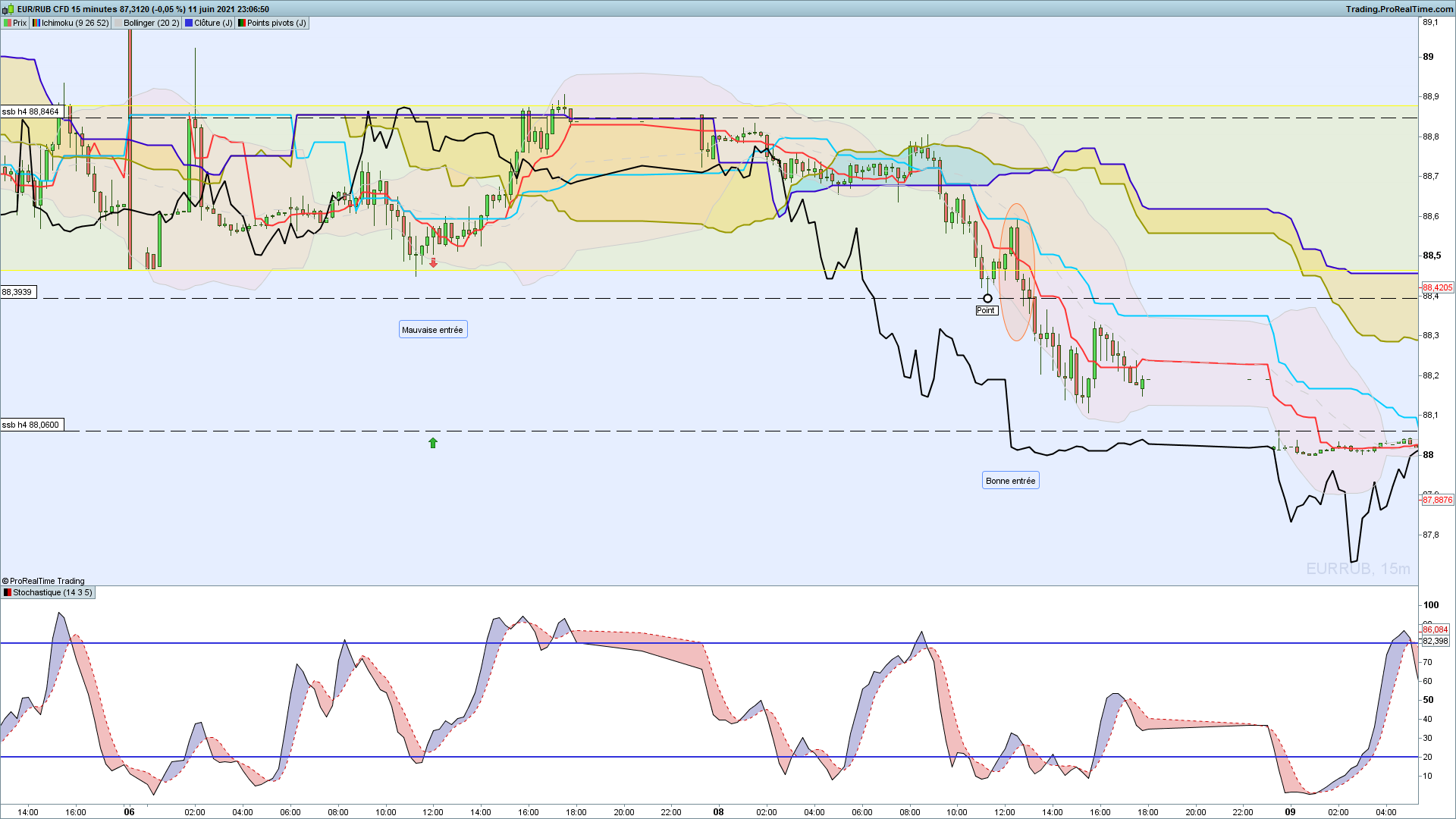
Task: Click the 82,398 stochastic value tag
Action: [1435, 641]
